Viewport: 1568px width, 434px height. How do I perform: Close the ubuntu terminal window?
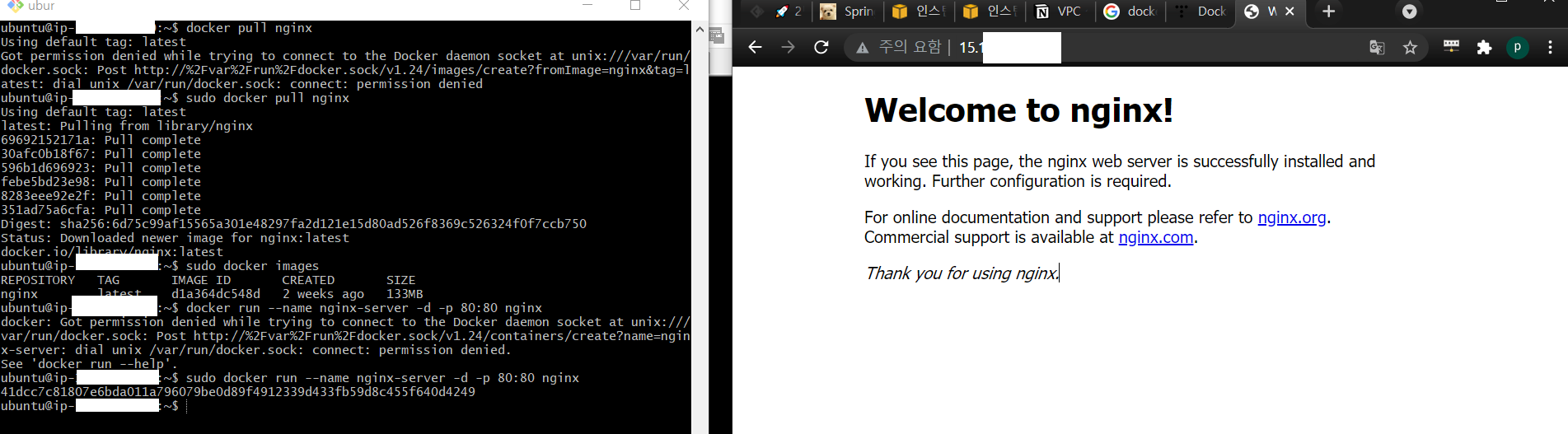click(684, 6)
